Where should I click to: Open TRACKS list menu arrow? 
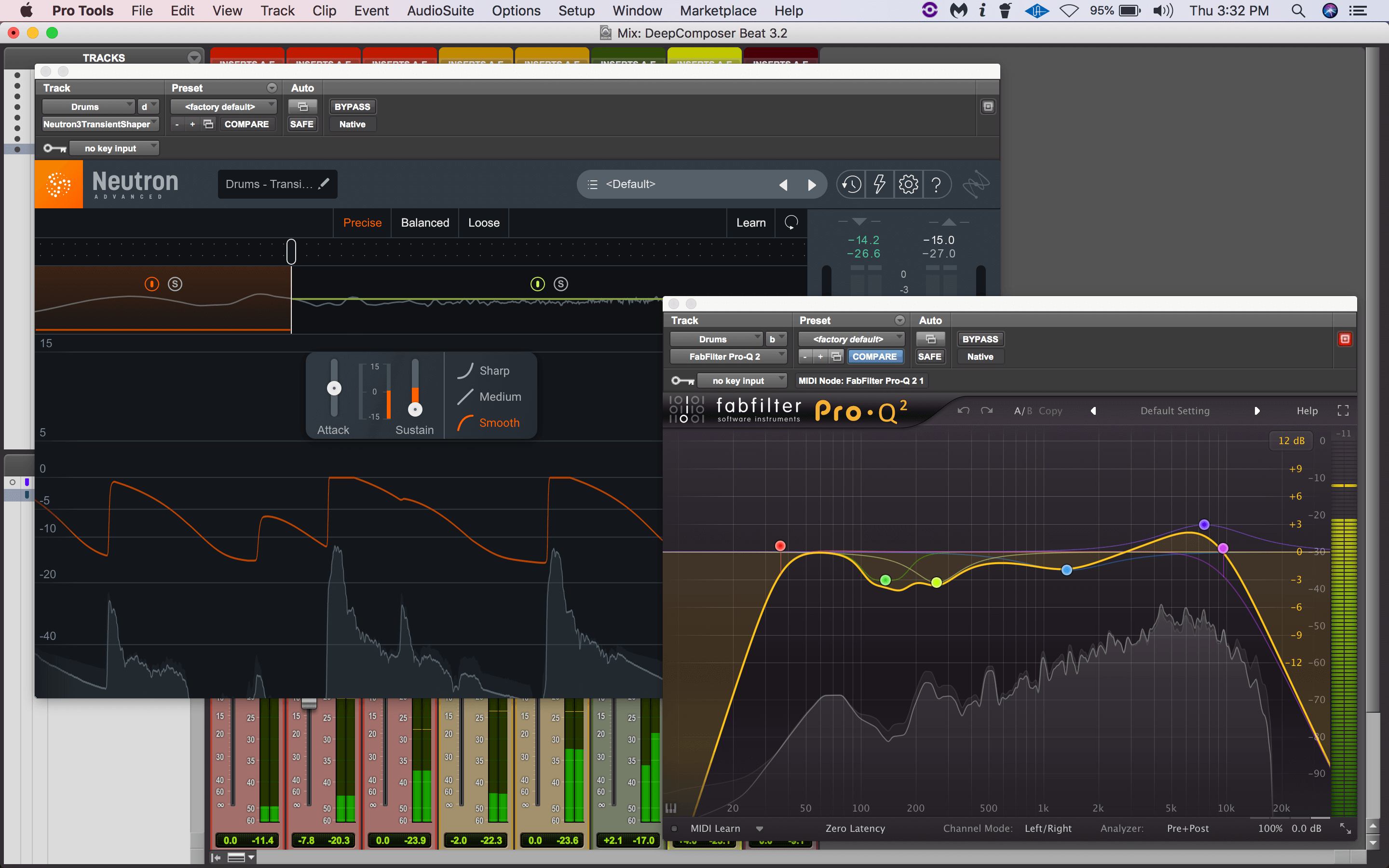[x=194, y=57]
